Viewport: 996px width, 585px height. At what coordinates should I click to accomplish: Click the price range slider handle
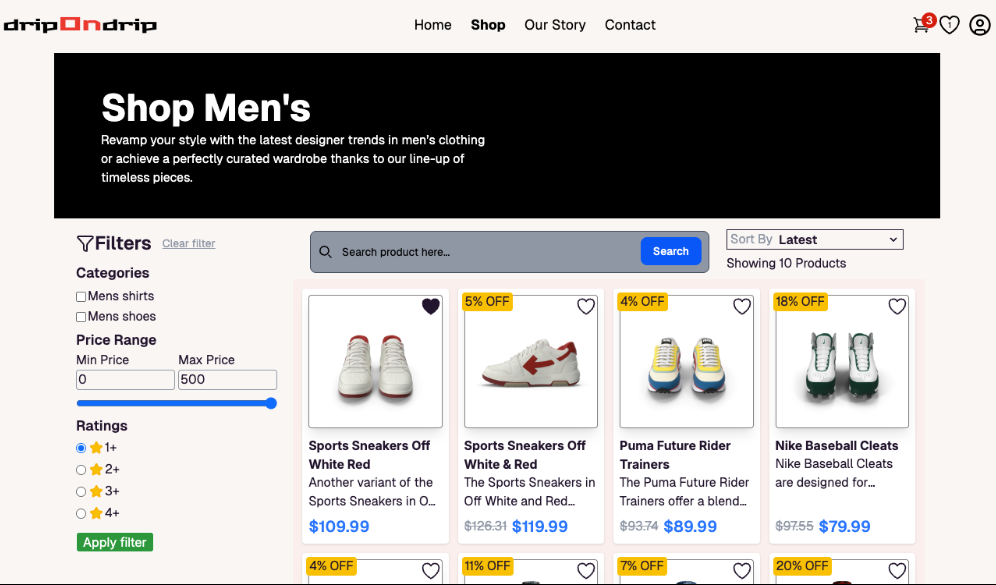click(x=271, y=403)
